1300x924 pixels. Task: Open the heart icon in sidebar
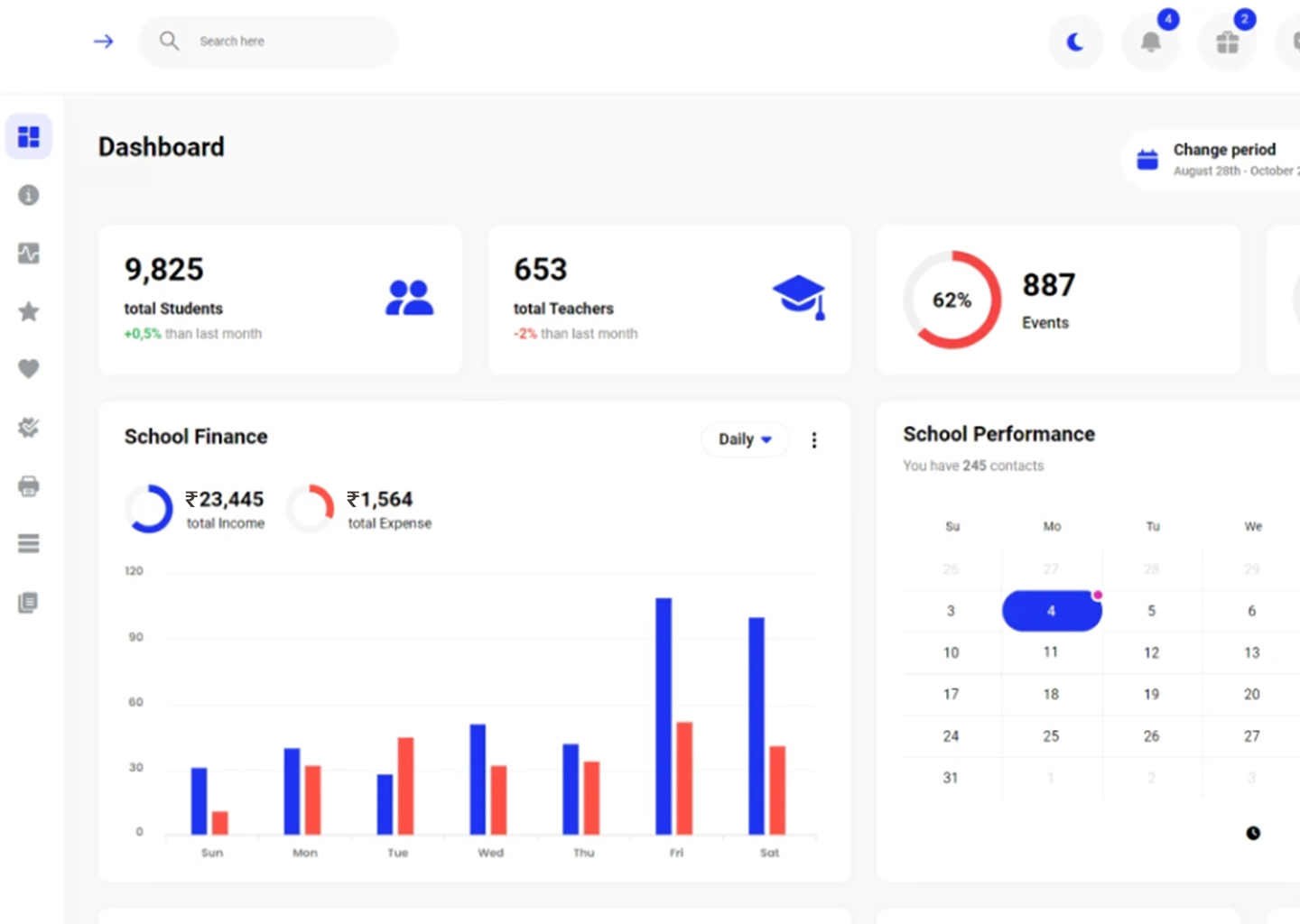pyautogui.click(x=29, y=369)
